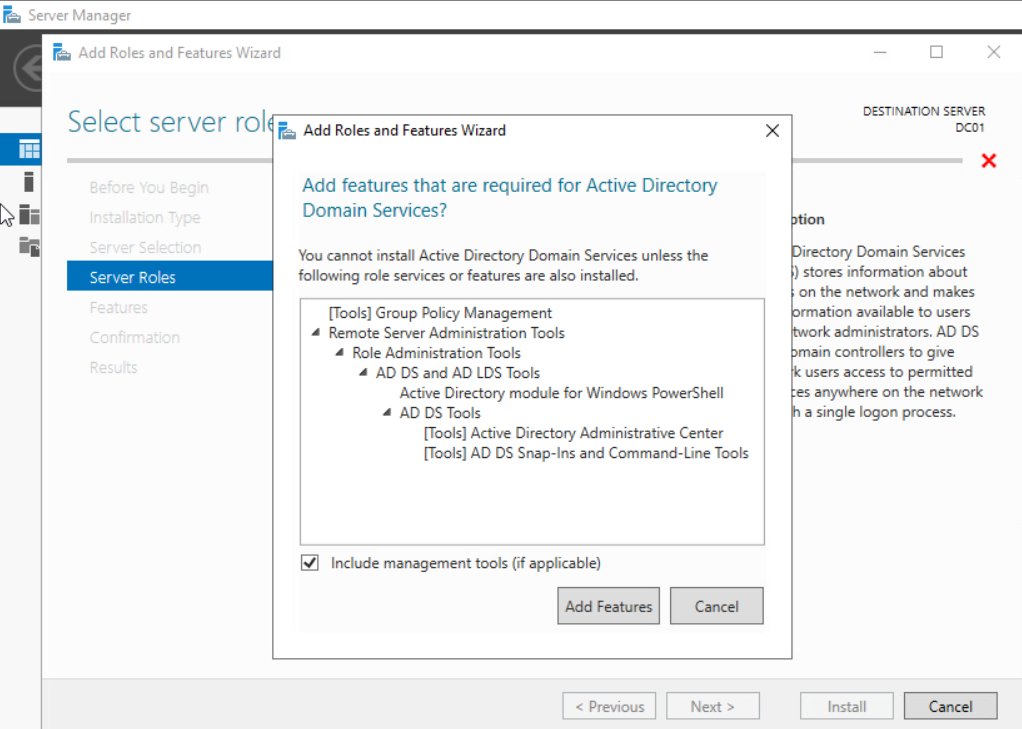Image resolution: width=1022 pixels, height=729 pixels.
Task: Open File and Storage Services sidebar icon
Action: (29, 246)
